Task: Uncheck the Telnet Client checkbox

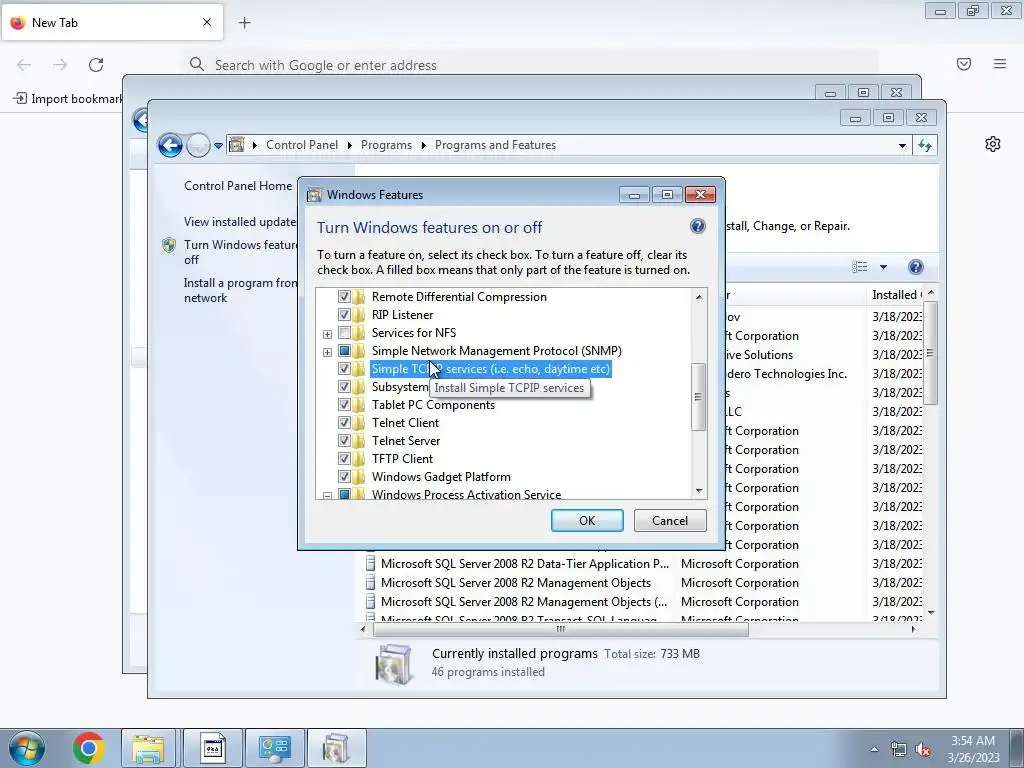Action: [x=344, y=423]
